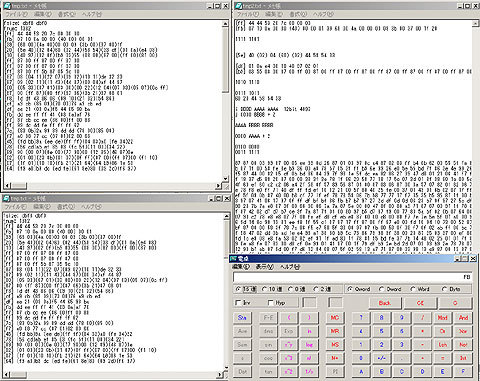Click the Sta statistics button
Image resolution: width=480 pixels, height=381 pixels.
(x=242, y=318)
